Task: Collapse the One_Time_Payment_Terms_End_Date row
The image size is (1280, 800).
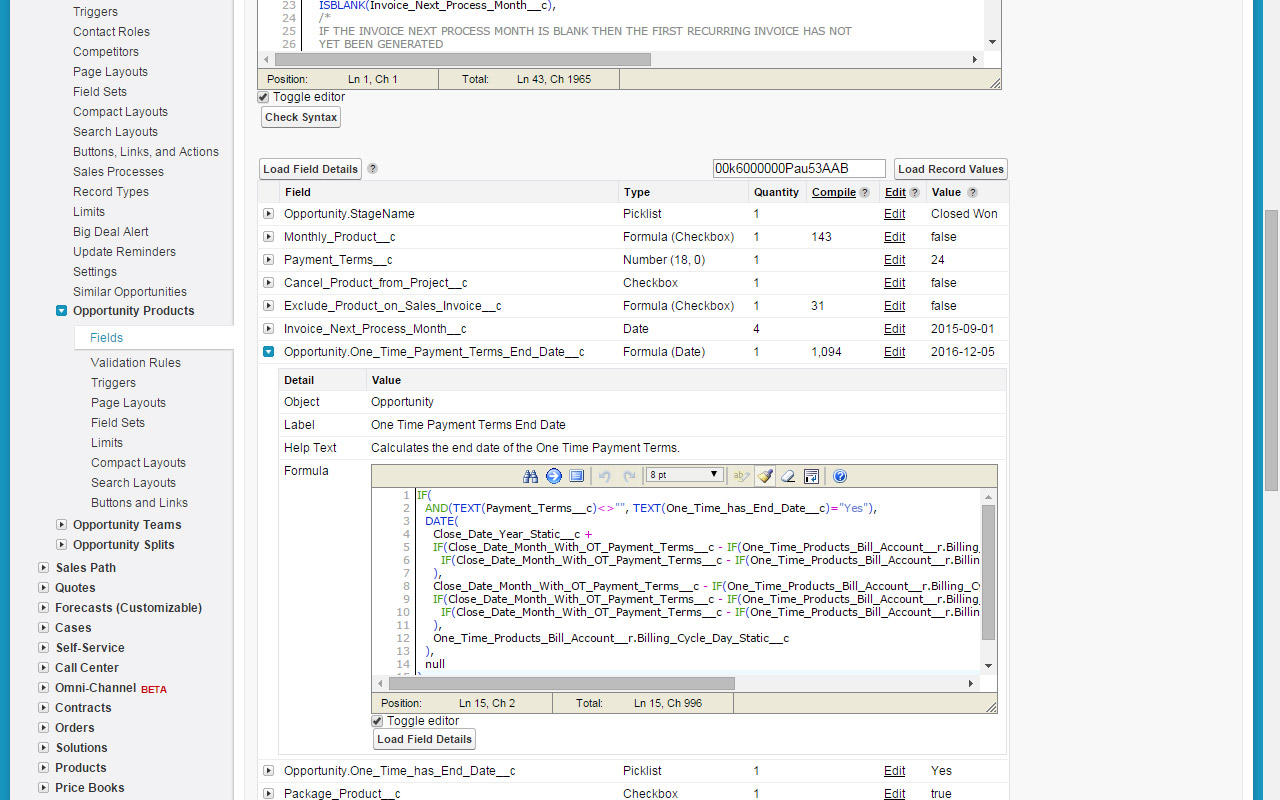Action: [268, 352]
